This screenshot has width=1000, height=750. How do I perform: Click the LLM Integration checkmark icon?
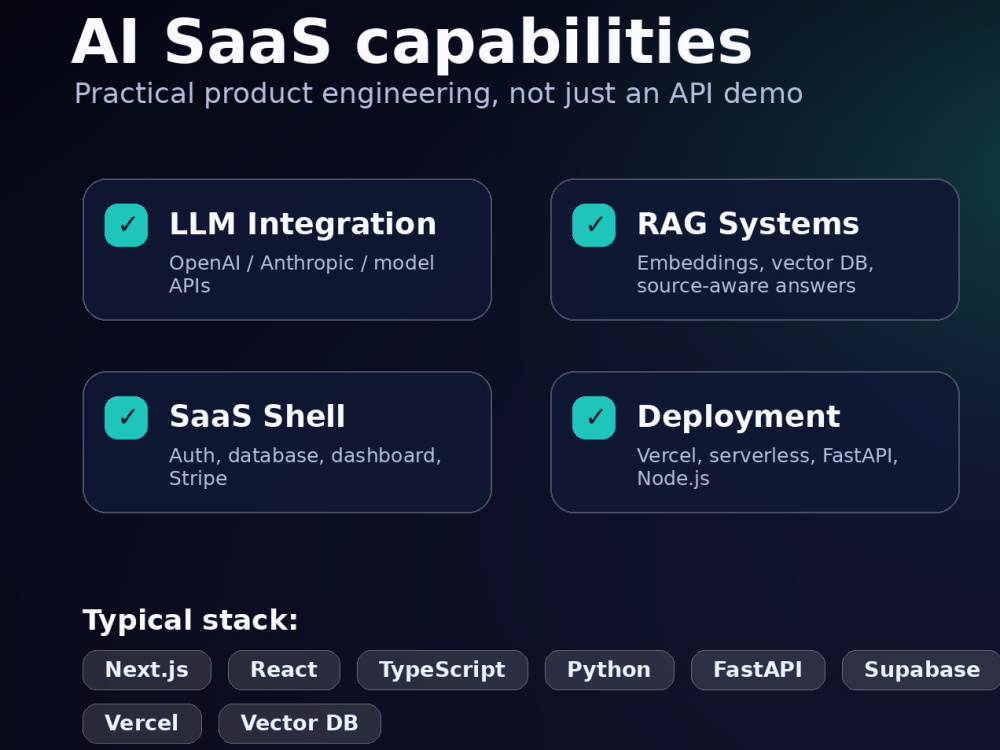[126, 225]
